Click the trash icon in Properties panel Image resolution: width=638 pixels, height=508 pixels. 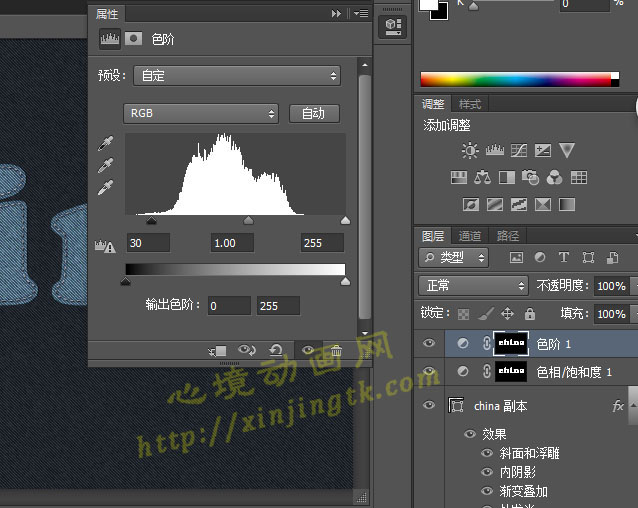[336, 351]
